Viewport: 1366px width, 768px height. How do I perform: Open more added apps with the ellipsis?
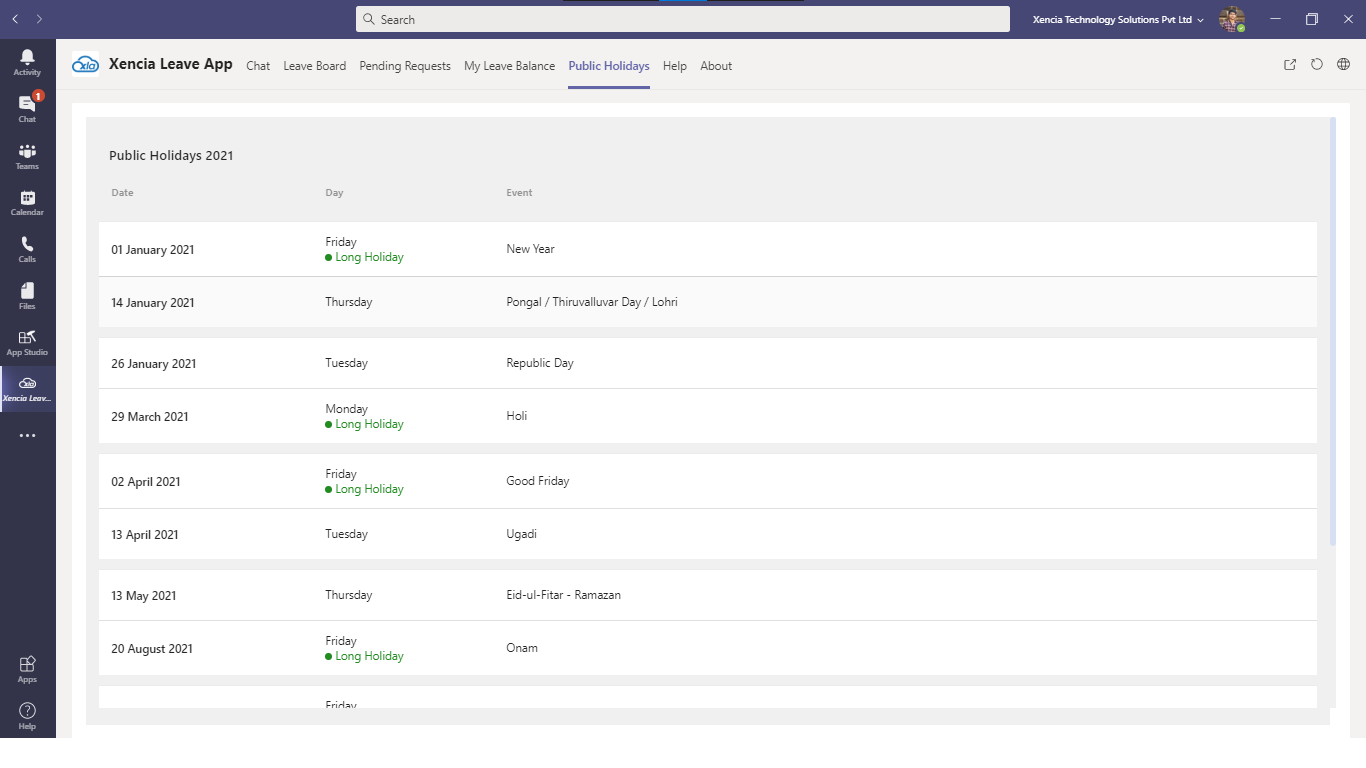[27, 434]
